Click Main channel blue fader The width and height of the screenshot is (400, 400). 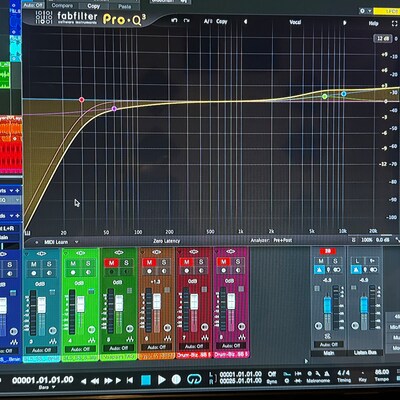(328, 306)
